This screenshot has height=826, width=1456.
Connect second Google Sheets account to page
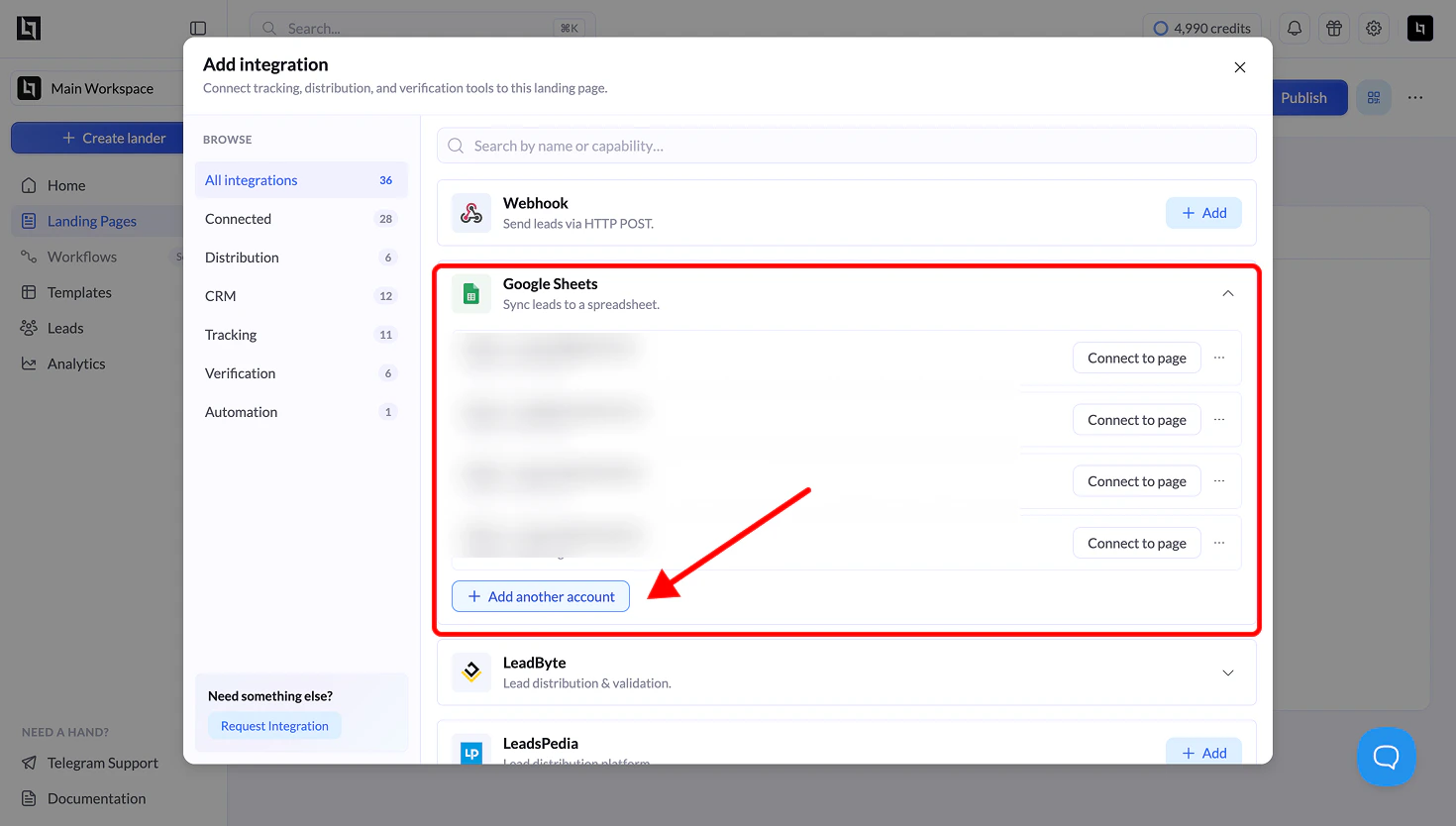1137,419
